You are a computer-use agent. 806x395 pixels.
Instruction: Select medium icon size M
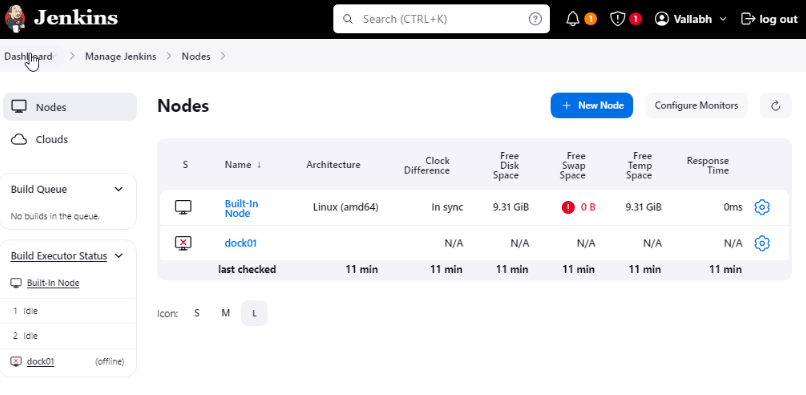click(226, 313)
